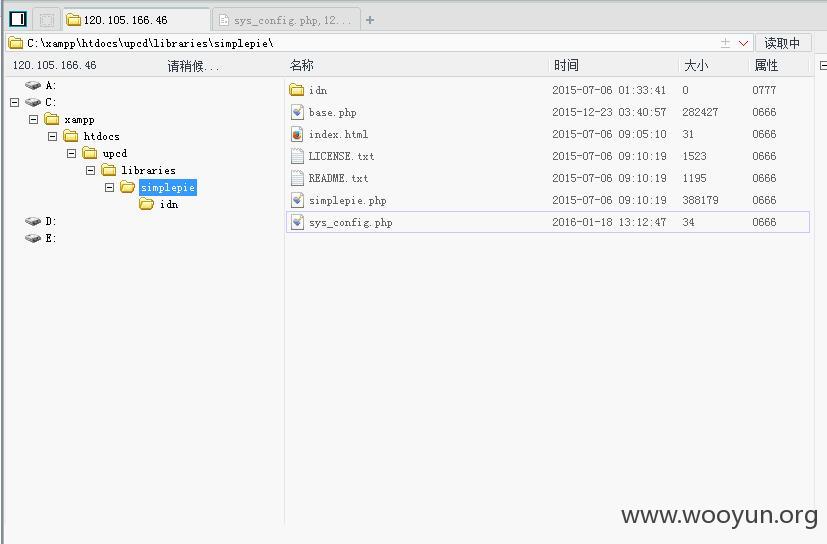The height and width of the screenshot is (544, 827).
Task: Sort files by 时间 column header
Action: (566, 65)
